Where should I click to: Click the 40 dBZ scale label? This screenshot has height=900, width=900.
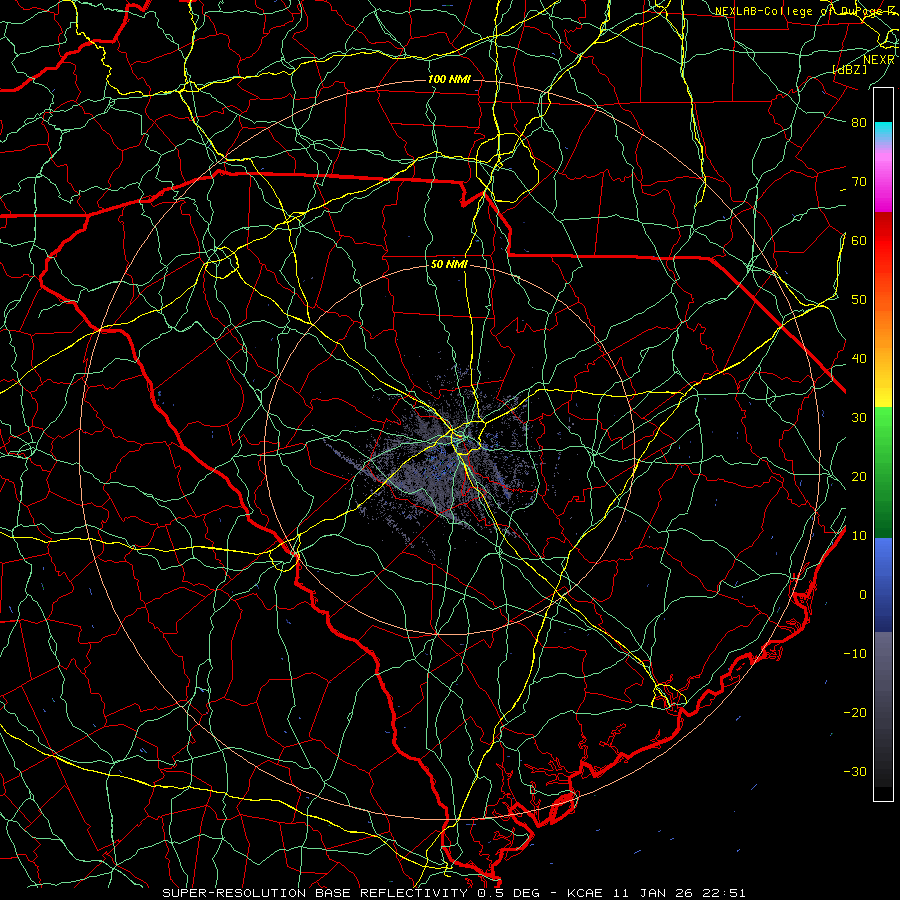[859, 359]
